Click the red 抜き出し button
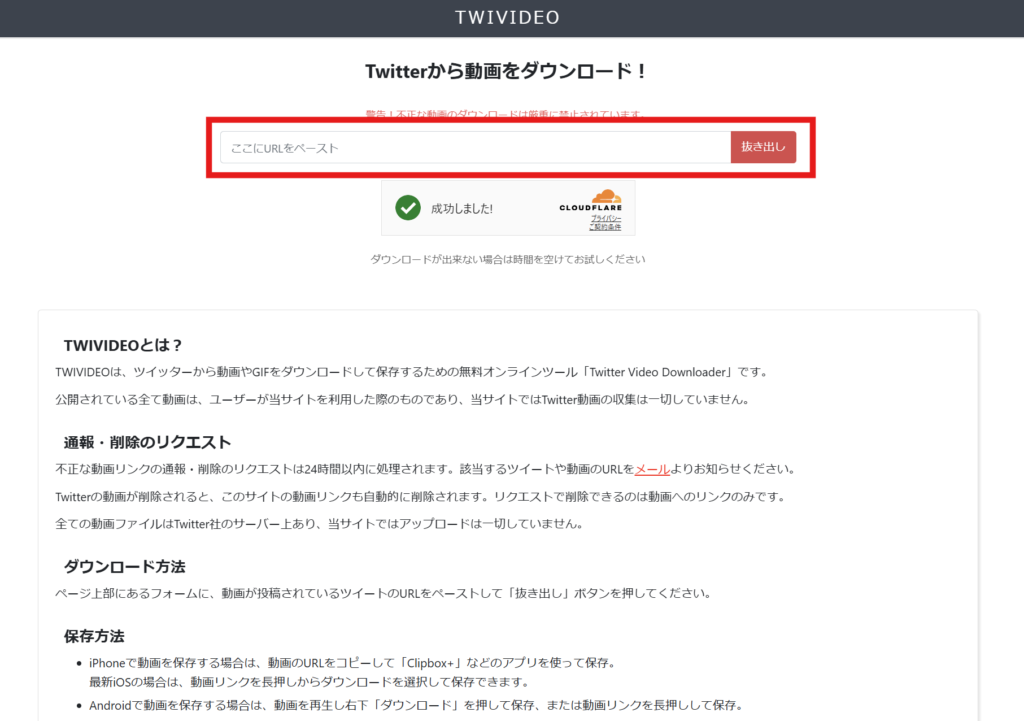Viewport: 1024px width, 721px height. coord(763,147)
